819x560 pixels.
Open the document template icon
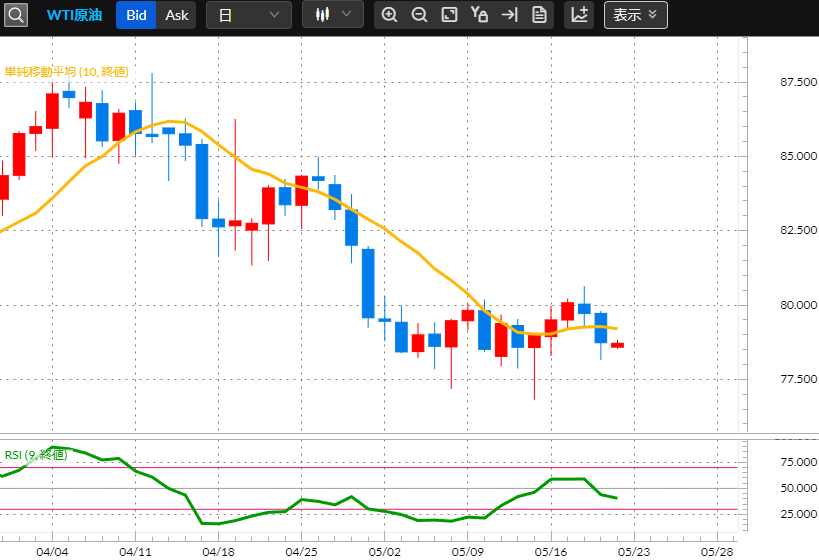coord(539,15)
